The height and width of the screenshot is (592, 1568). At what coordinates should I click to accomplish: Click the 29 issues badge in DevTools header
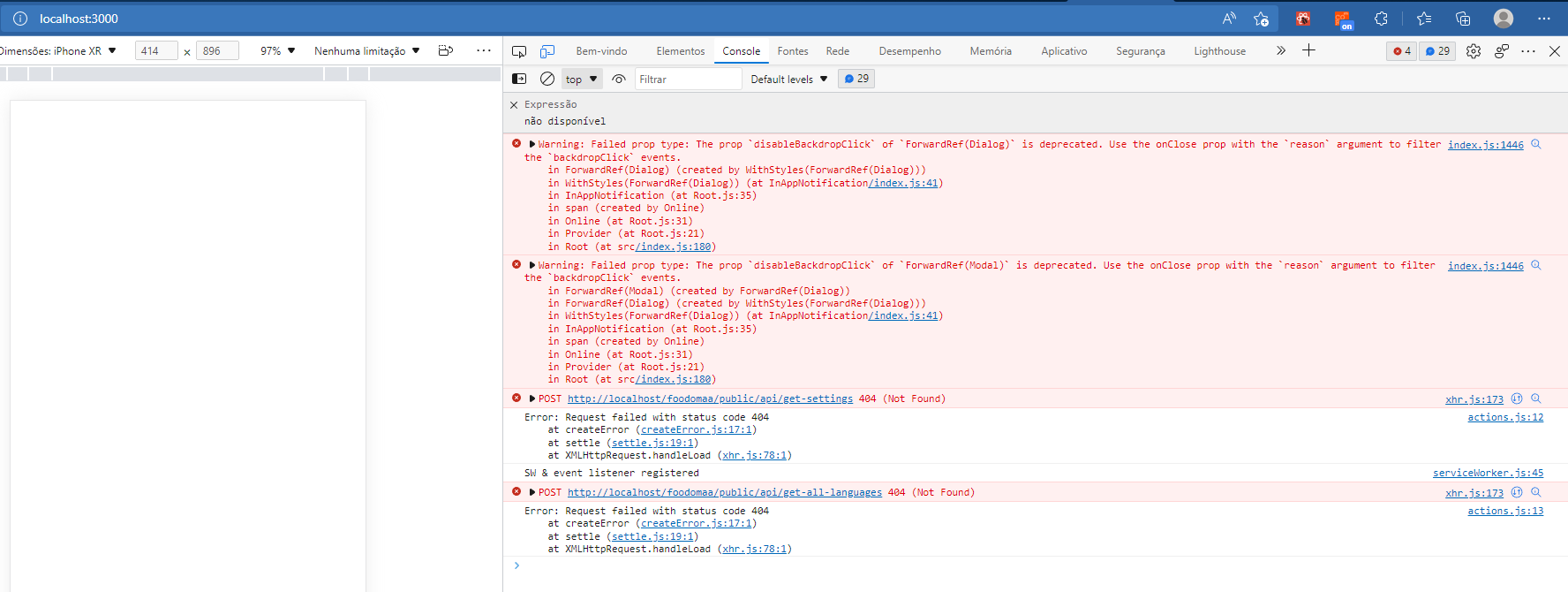point(1437,51)
